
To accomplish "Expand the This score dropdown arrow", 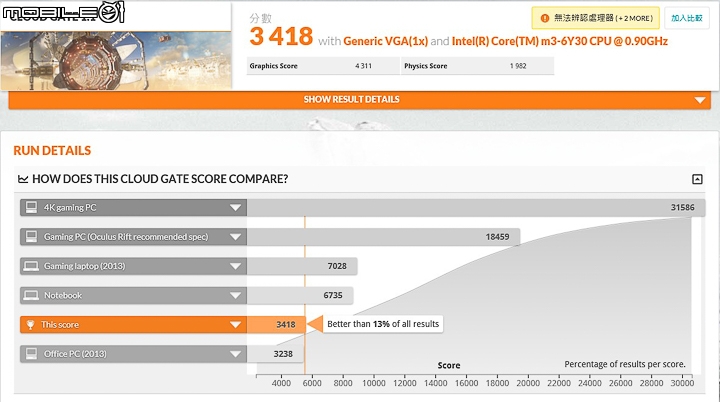I will pyautogui.click(x=235, y=325).
